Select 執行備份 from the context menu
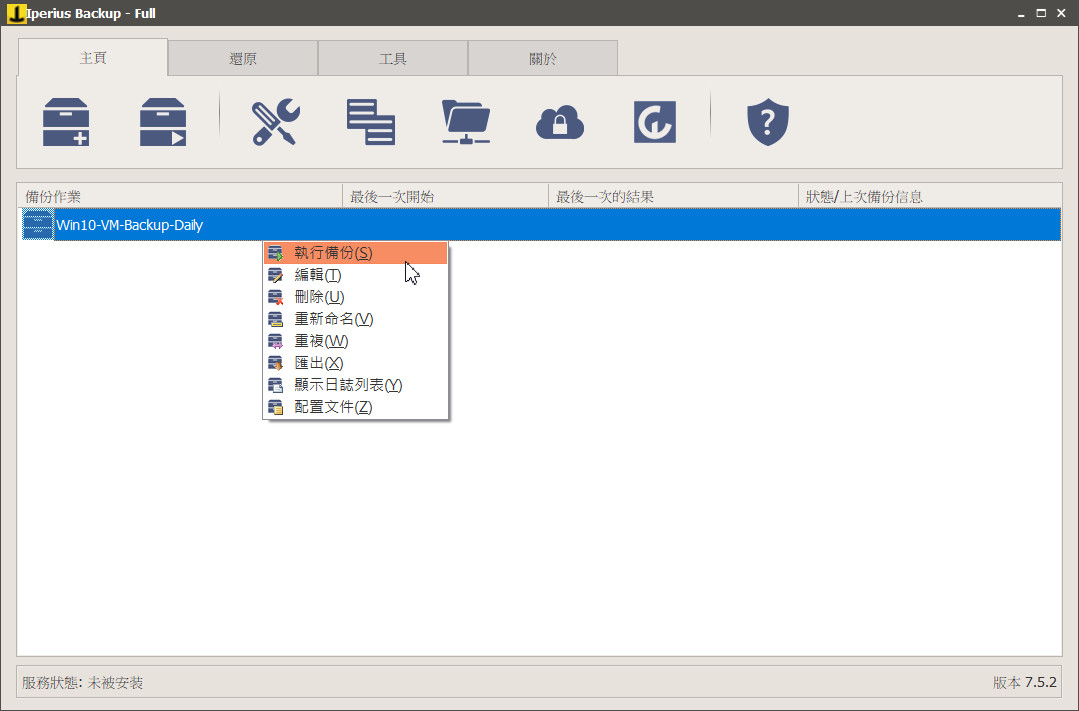1079x711 pixels. (x=333, y=253)
